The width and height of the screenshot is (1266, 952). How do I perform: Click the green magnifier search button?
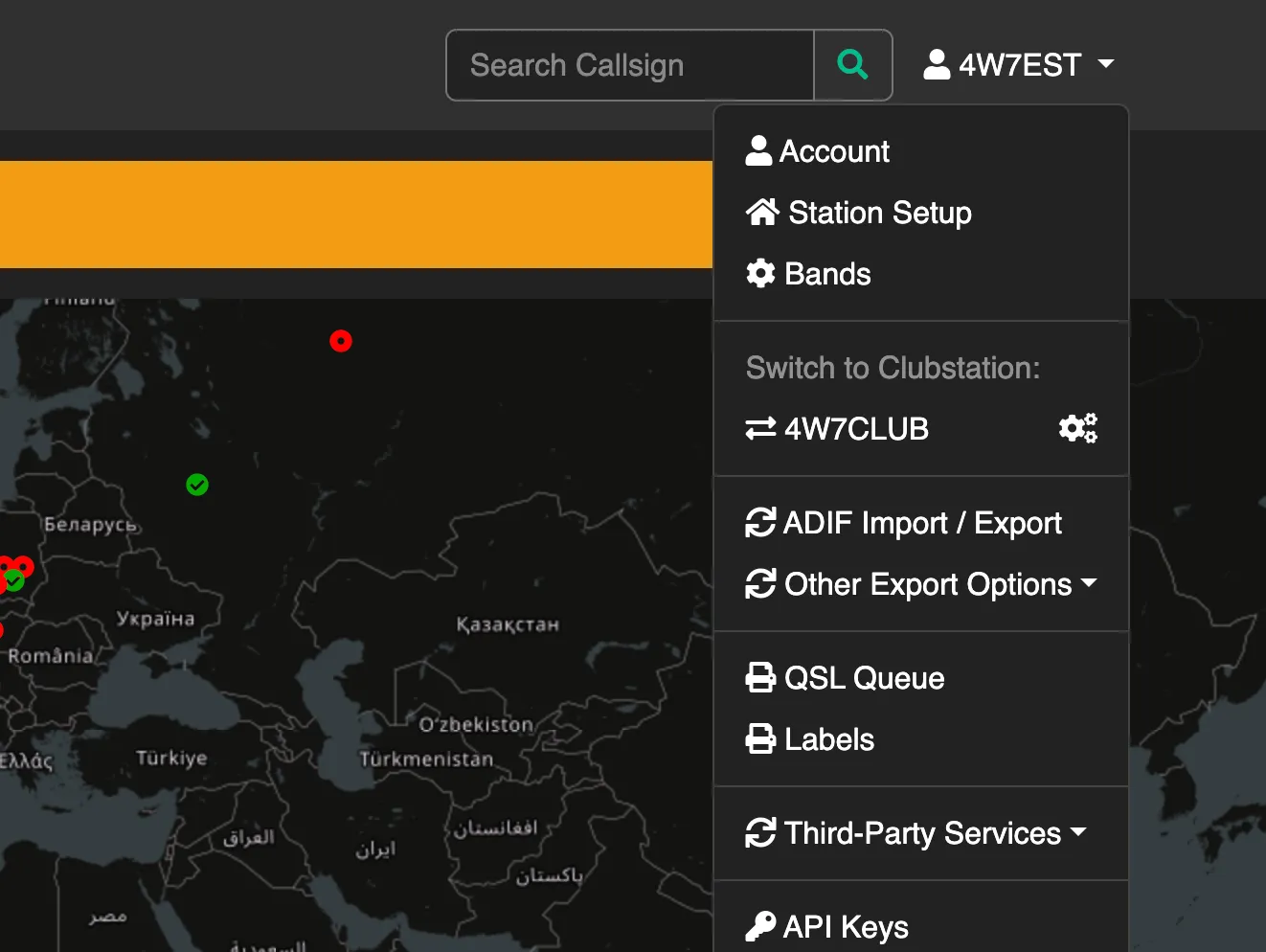(x=852, y=65)
